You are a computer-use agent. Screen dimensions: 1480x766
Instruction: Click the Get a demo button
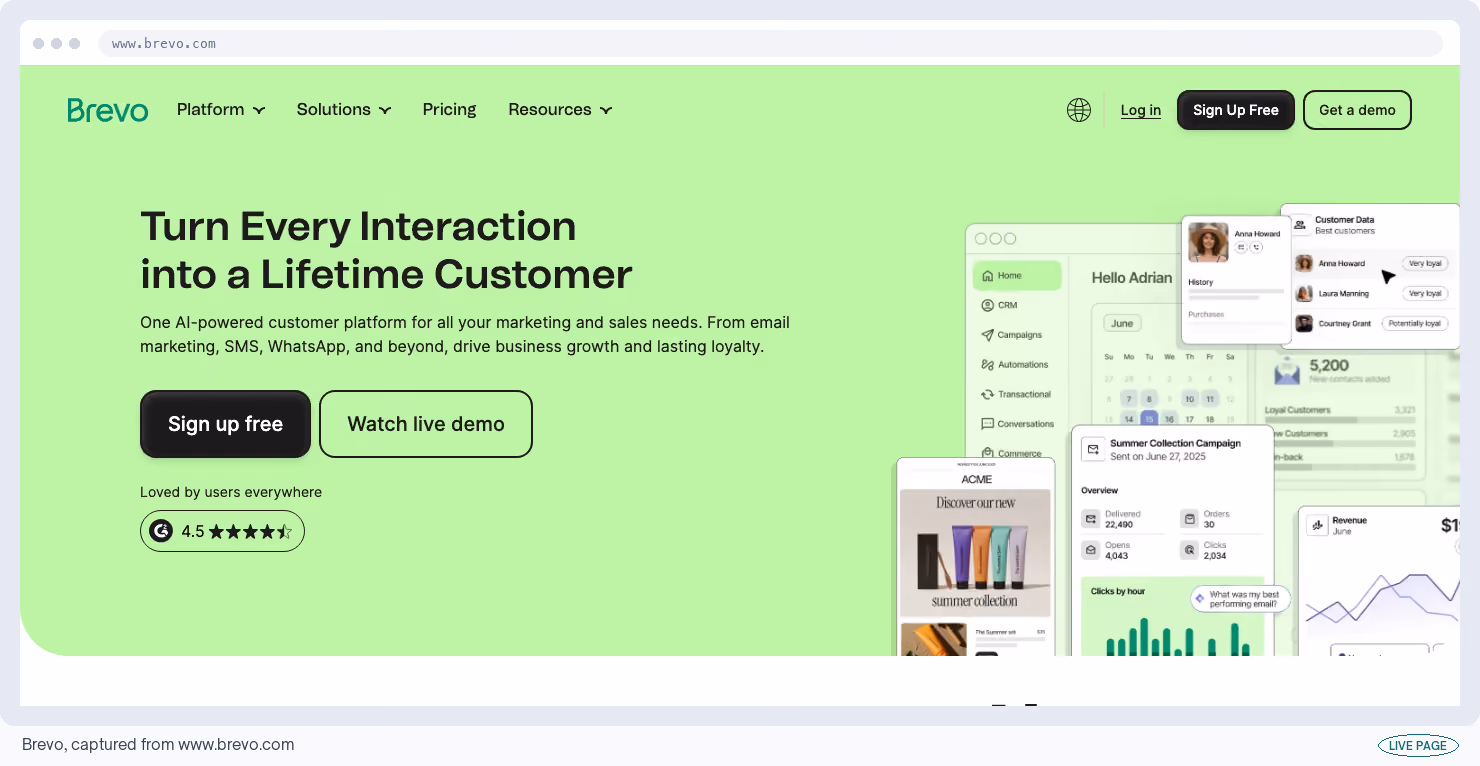click(x=1357, y=110)
